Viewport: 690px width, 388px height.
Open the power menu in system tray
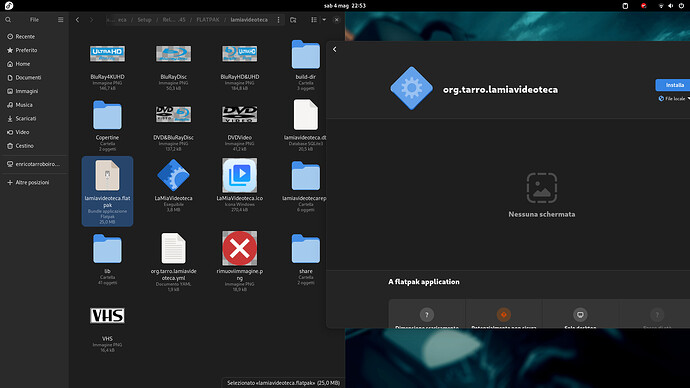point(681,6)
